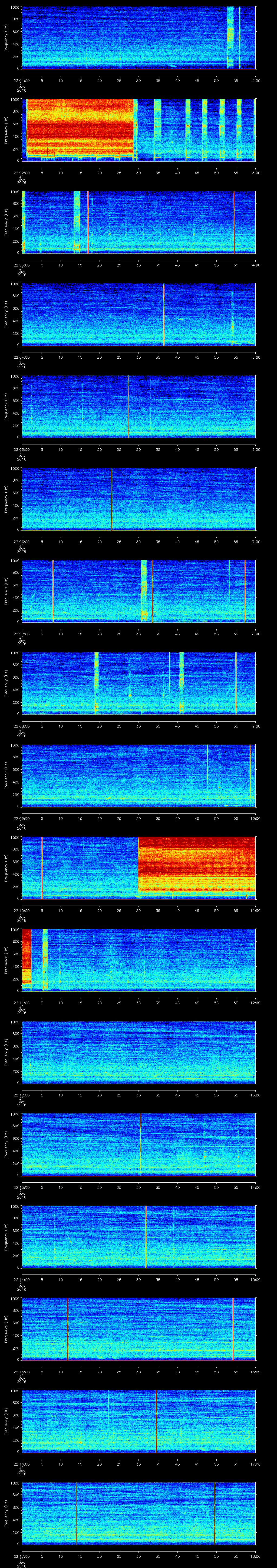The width and height of the screenshot is (277, 1568).
Task: Click the "22:04:00" start time label
Action: click(22, 357)
